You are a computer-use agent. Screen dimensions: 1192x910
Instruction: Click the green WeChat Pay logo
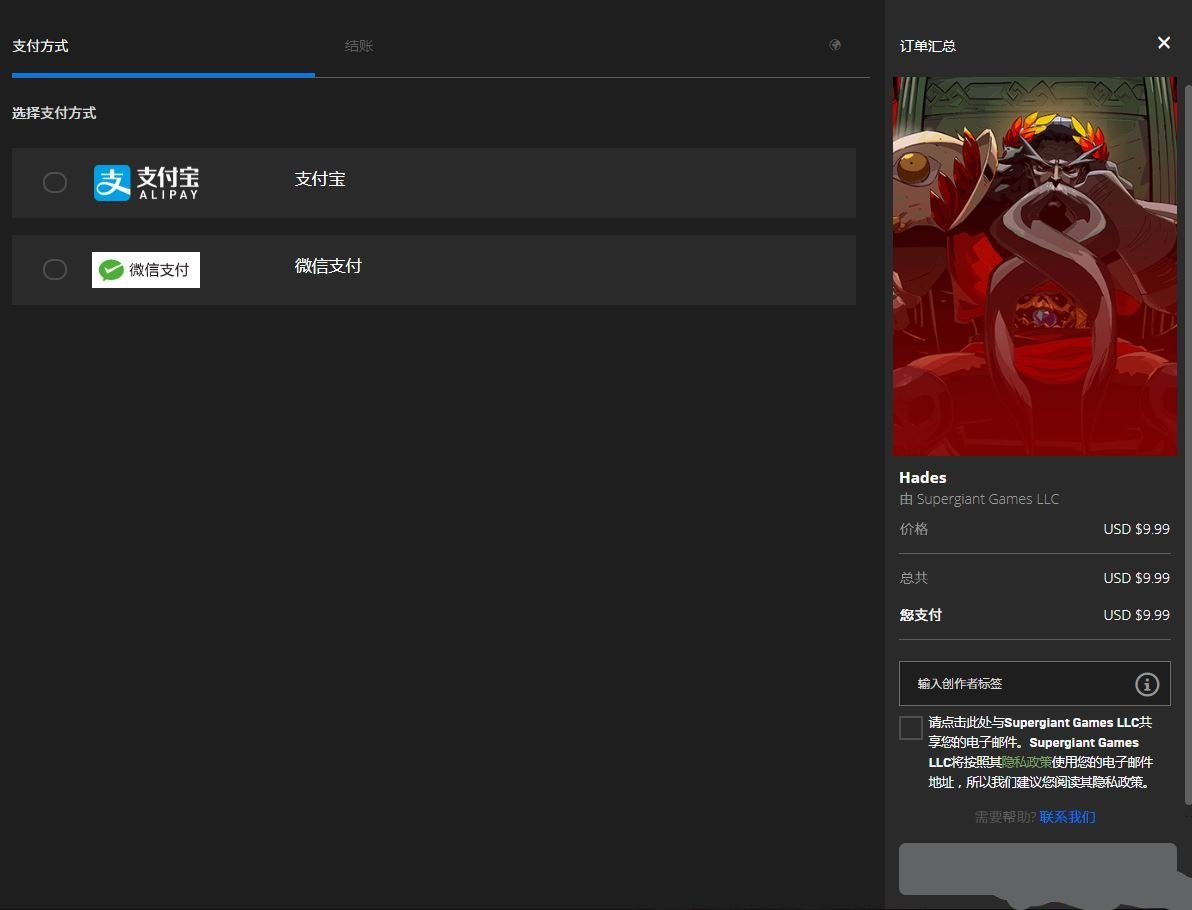pos(146,270)
